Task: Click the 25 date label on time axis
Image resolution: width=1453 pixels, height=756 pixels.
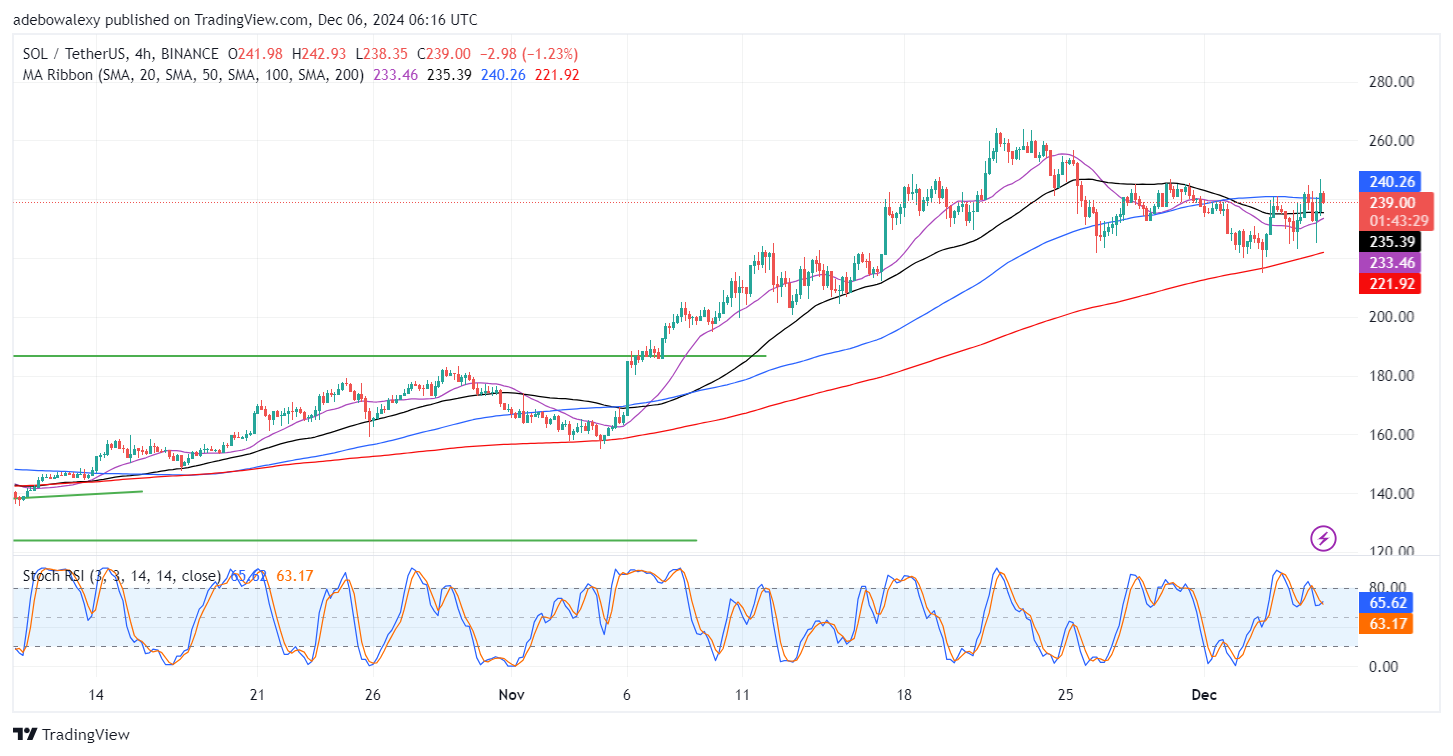Action: [1064, 695]
